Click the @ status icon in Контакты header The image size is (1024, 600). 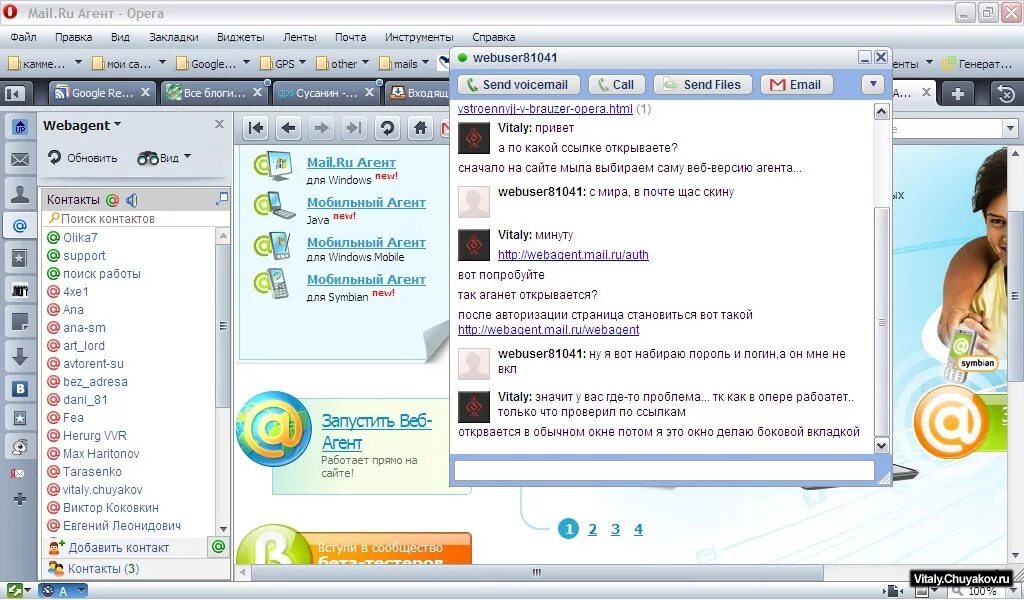[112, 200]
